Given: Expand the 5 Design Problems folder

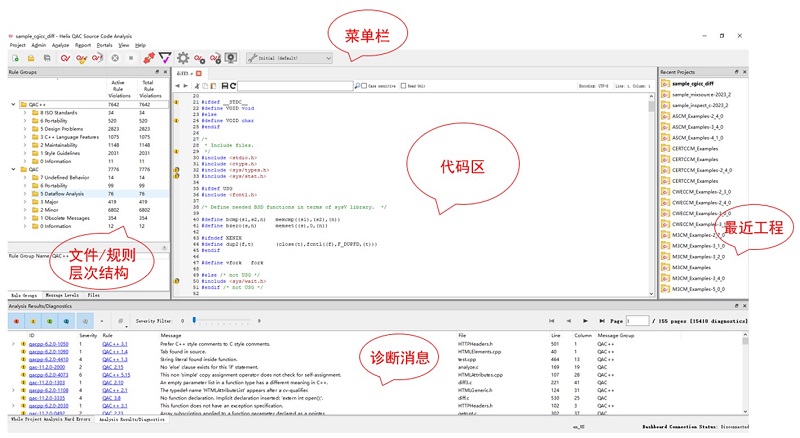Looking at the screenshot, I should tap(25, 129).
